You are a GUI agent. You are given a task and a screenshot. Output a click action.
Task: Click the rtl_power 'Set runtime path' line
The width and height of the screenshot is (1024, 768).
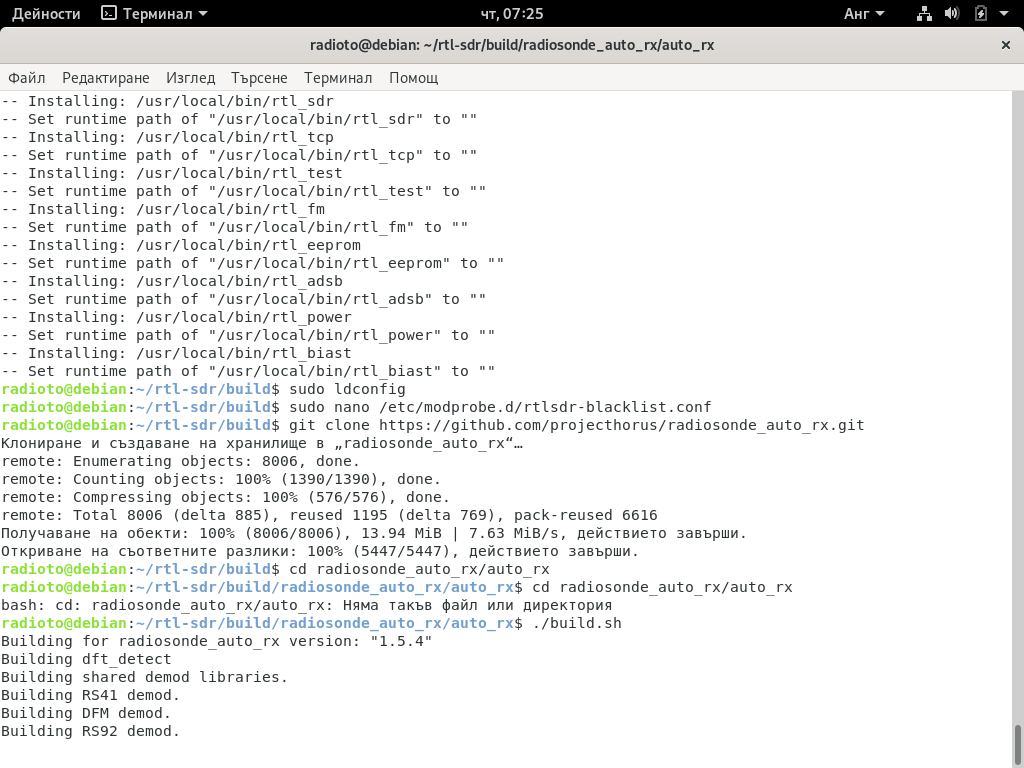[x=248, y=335]
